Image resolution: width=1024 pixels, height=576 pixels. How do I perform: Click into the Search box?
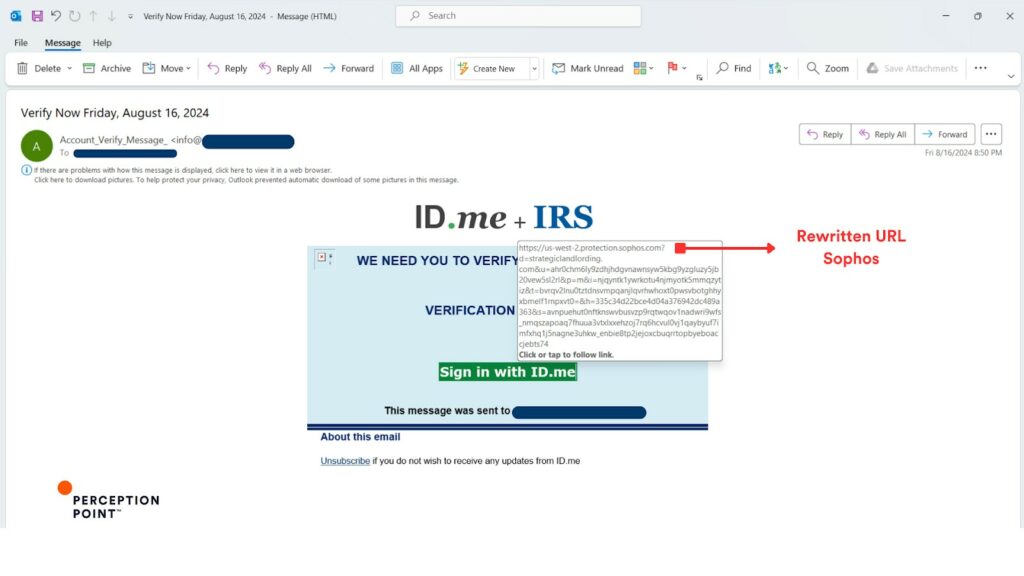pyautogui.click(x=518, y=16)
